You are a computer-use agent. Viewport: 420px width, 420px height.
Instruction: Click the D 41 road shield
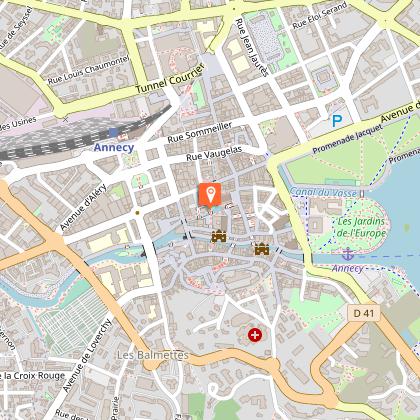point(364,313)
